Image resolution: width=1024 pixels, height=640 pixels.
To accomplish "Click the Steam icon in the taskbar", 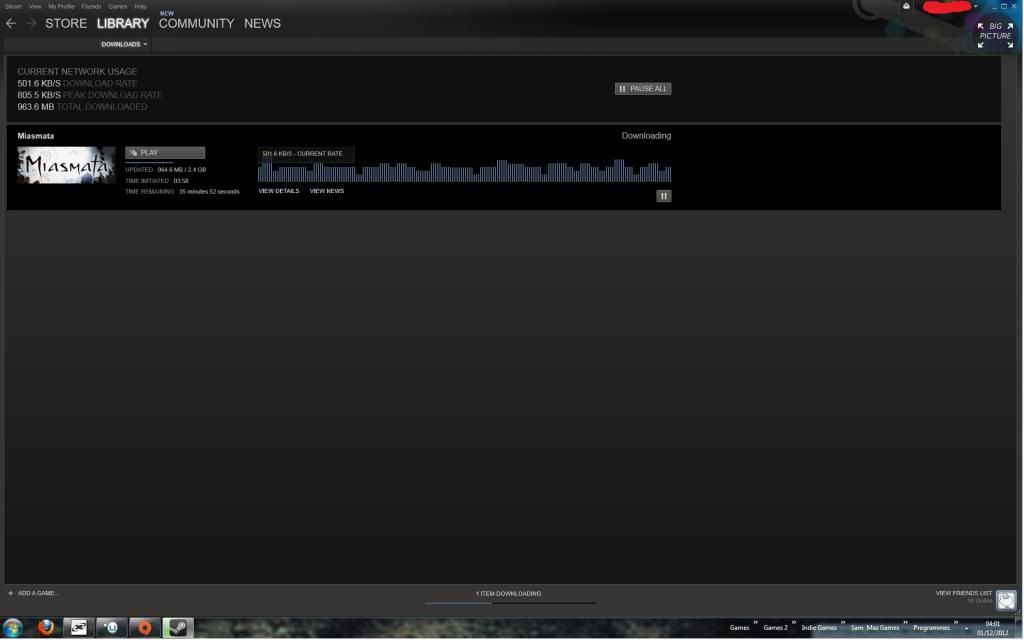I will coord(178,628).
